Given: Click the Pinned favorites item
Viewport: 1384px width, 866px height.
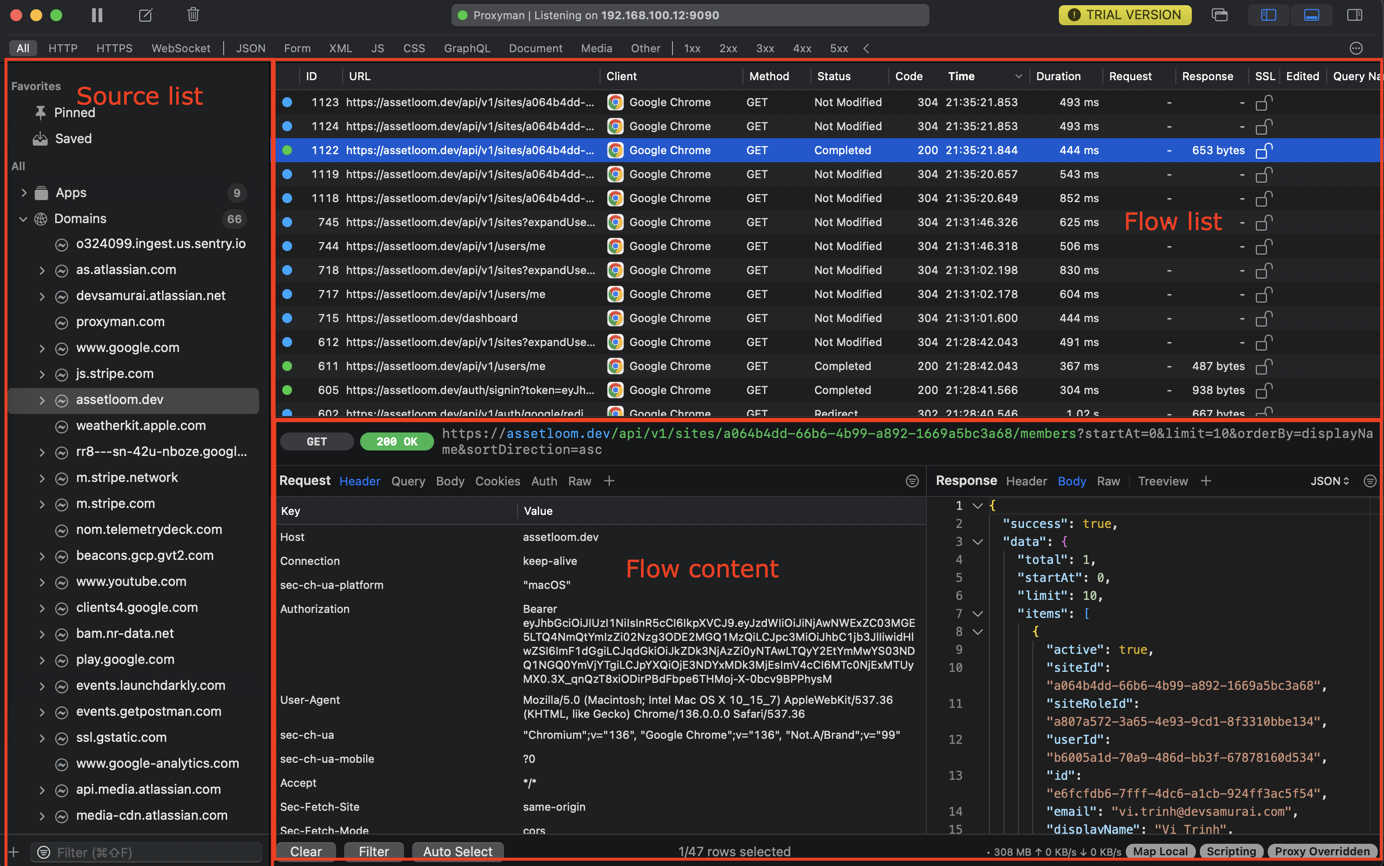Looking at the screenshot, I should pos(75,113).
